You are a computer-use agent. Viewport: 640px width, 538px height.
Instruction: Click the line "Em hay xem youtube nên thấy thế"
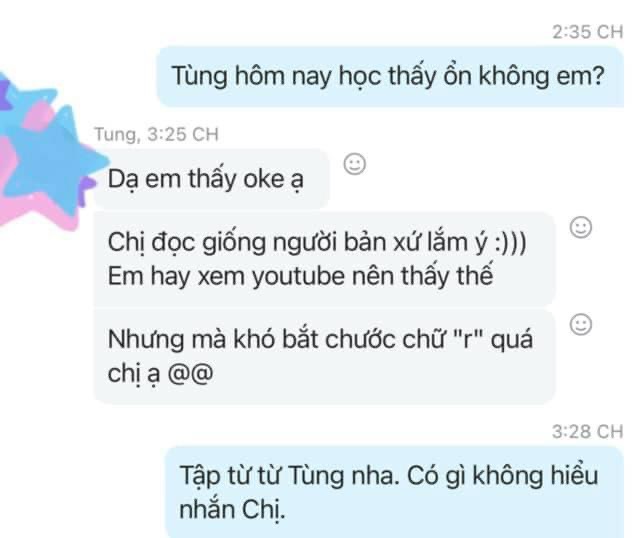(300, 276)
